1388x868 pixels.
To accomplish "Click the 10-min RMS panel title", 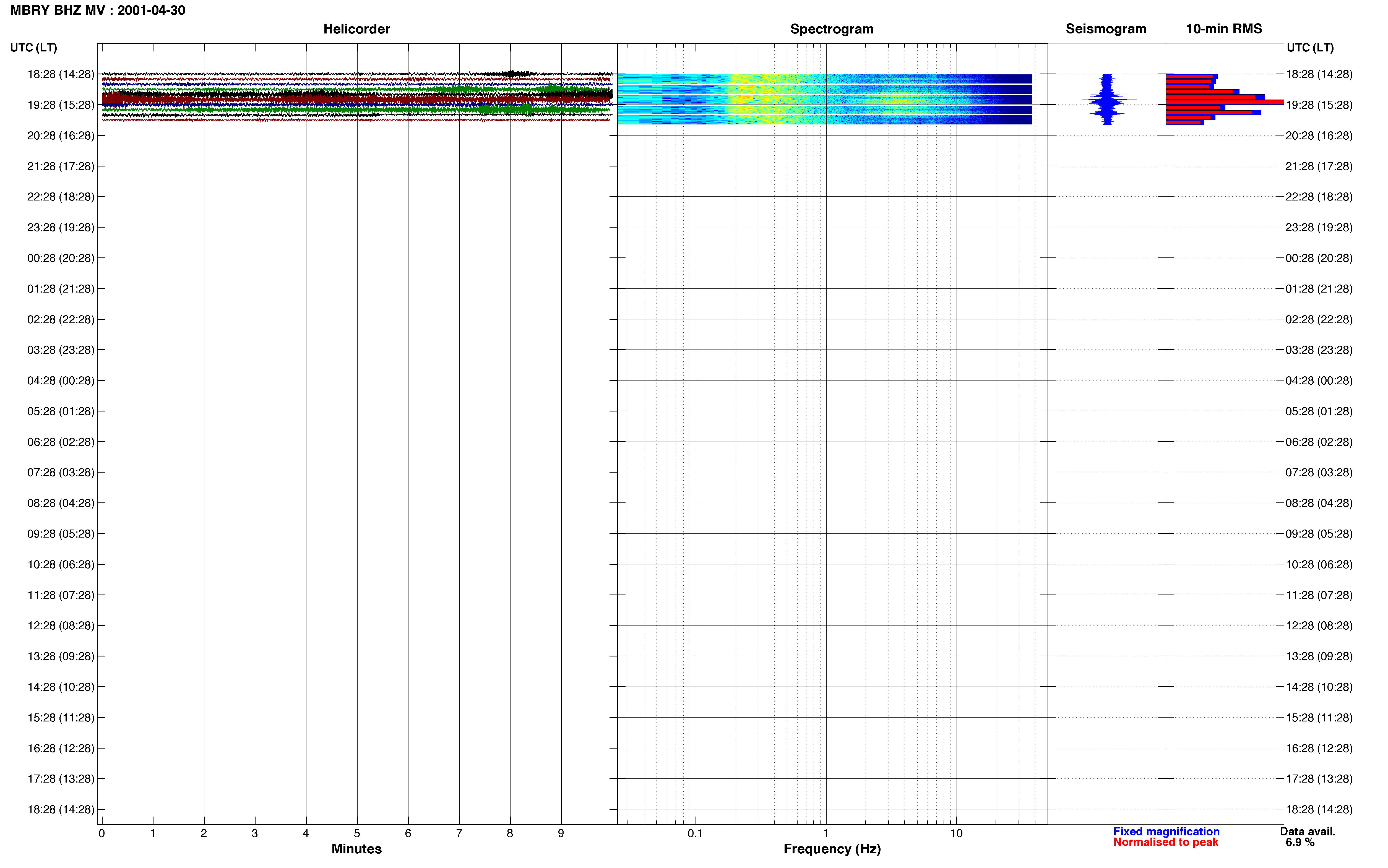I will pyautogui.click(x=1224, y=29).
